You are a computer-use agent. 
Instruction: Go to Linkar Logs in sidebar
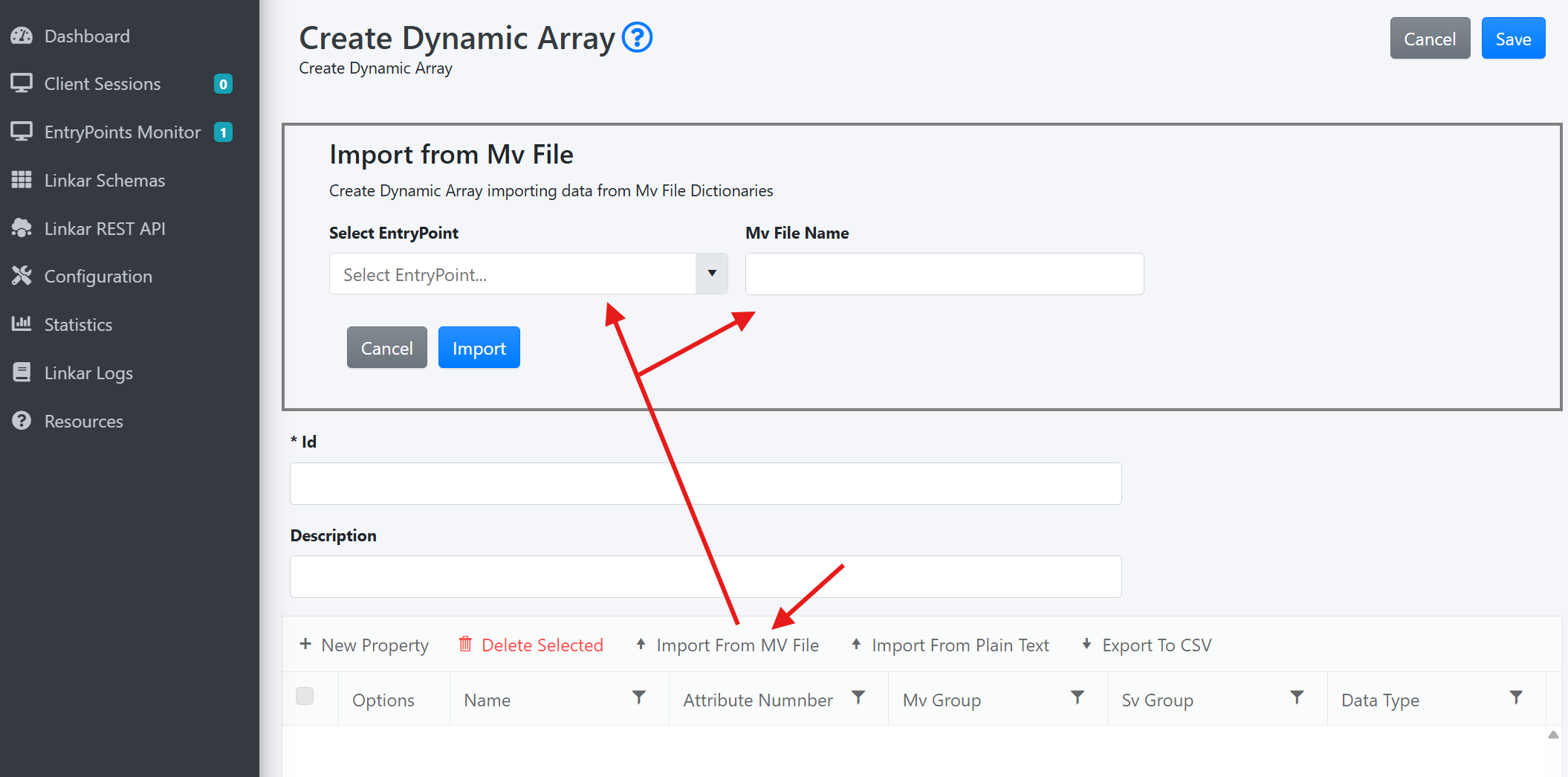click(88, 373)
